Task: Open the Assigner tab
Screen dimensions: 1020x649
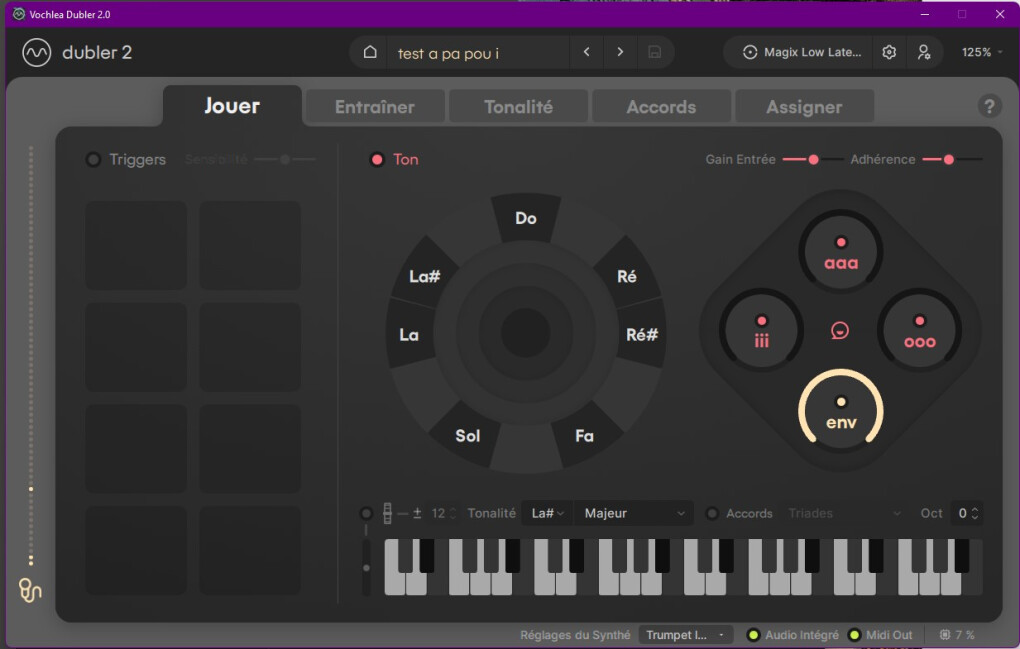Action: (804, 107)
